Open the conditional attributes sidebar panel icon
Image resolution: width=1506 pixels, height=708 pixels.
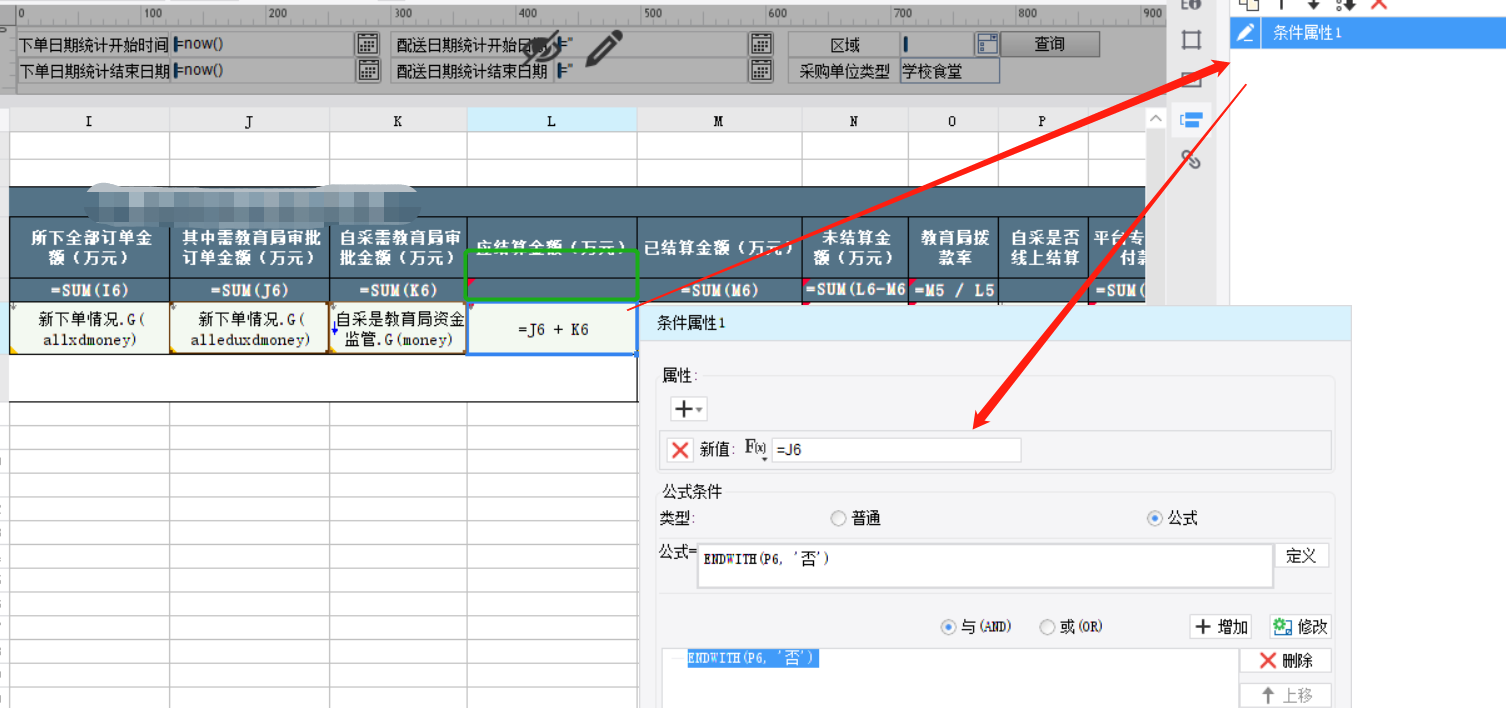(x=1190, y=120)
